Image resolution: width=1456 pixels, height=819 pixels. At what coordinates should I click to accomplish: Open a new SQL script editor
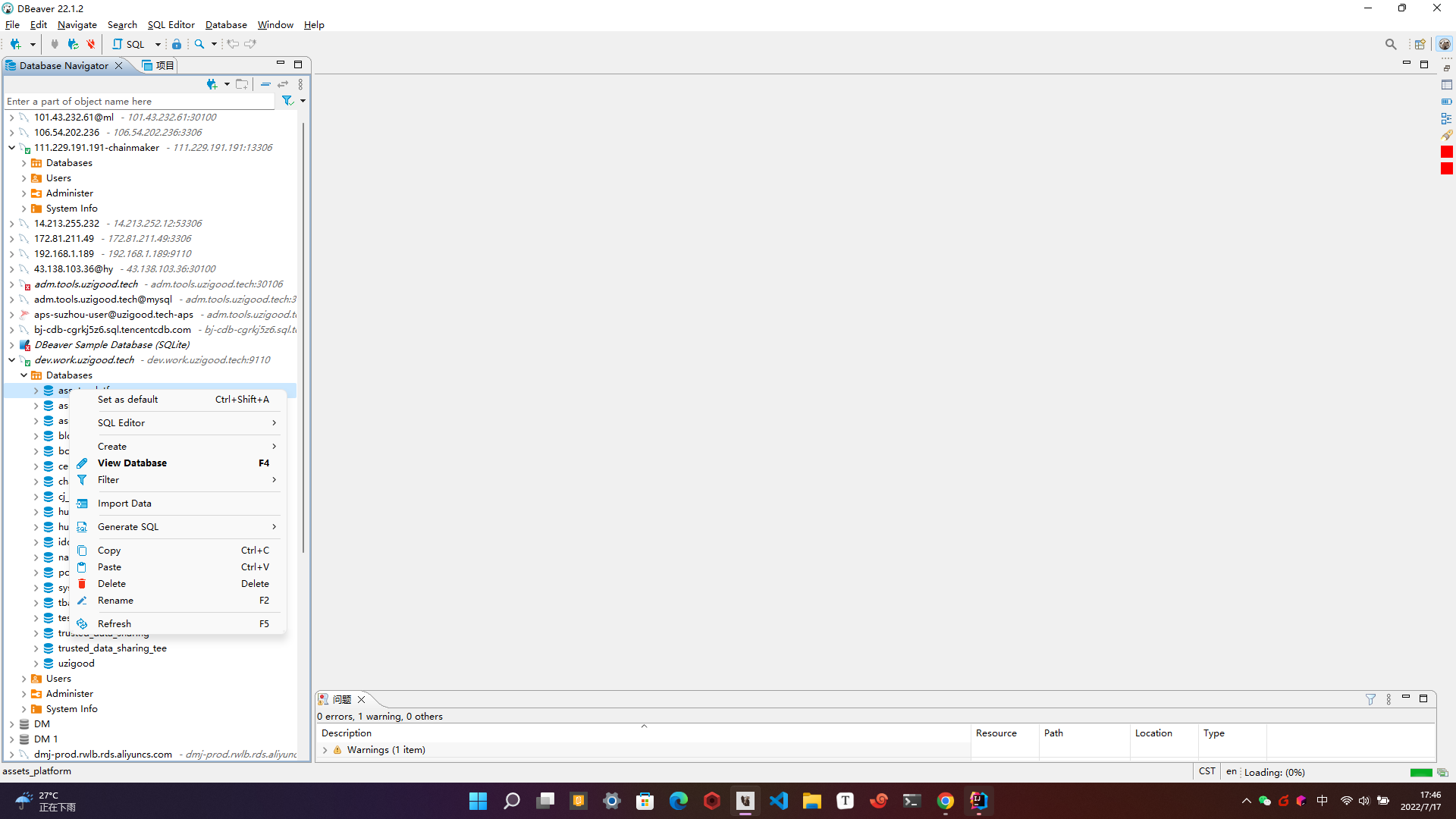coord(129,44)
